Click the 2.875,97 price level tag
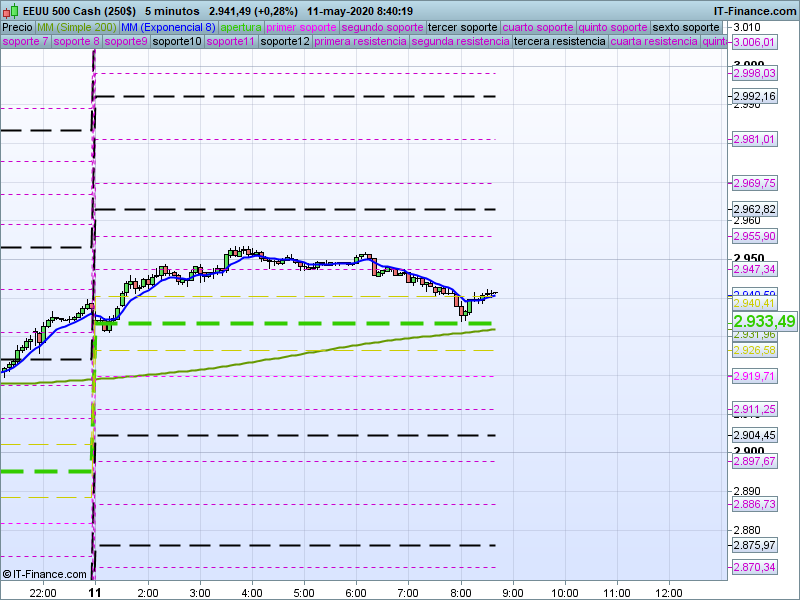 click(x=754, y=545)
